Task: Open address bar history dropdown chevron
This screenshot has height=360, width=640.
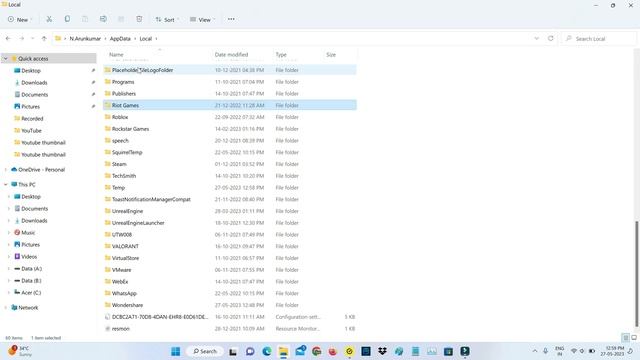Action: [x=536, y=38]
